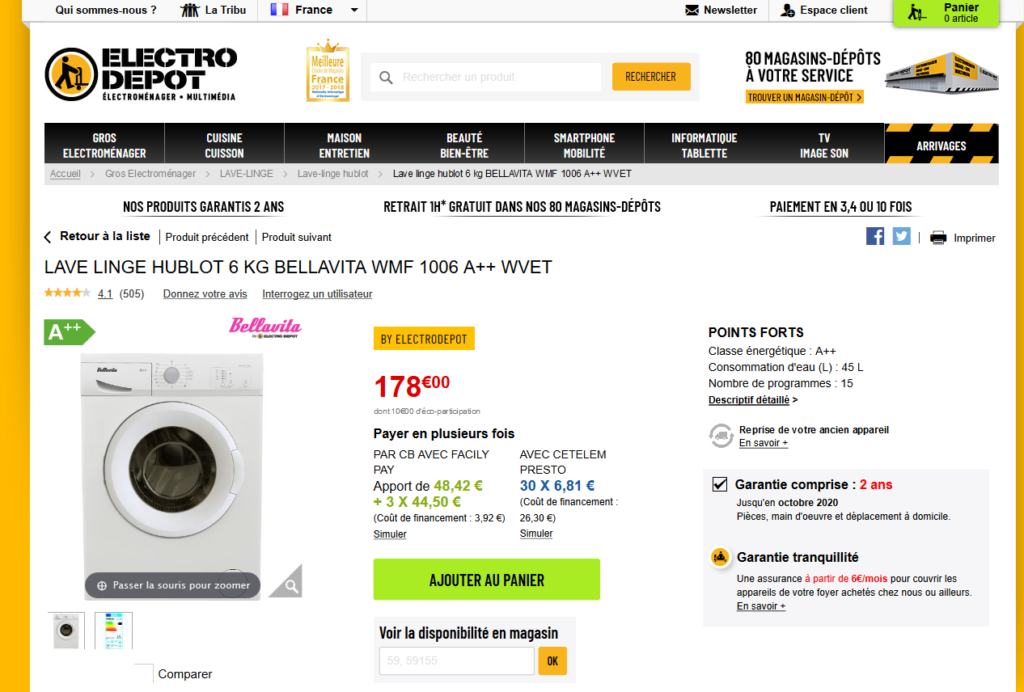This screenshot has width=1024, height=692.
Task: Expand Descriptif détaillé link arrow
Action: coord(794,400)
